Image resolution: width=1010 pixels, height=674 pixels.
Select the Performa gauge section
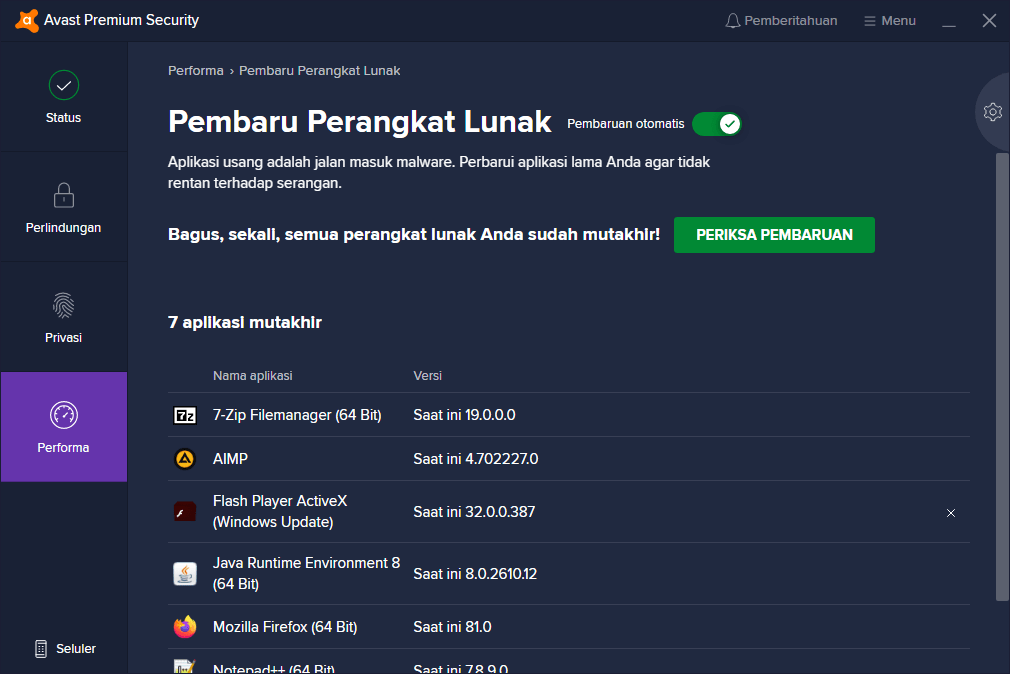point(64,427)
